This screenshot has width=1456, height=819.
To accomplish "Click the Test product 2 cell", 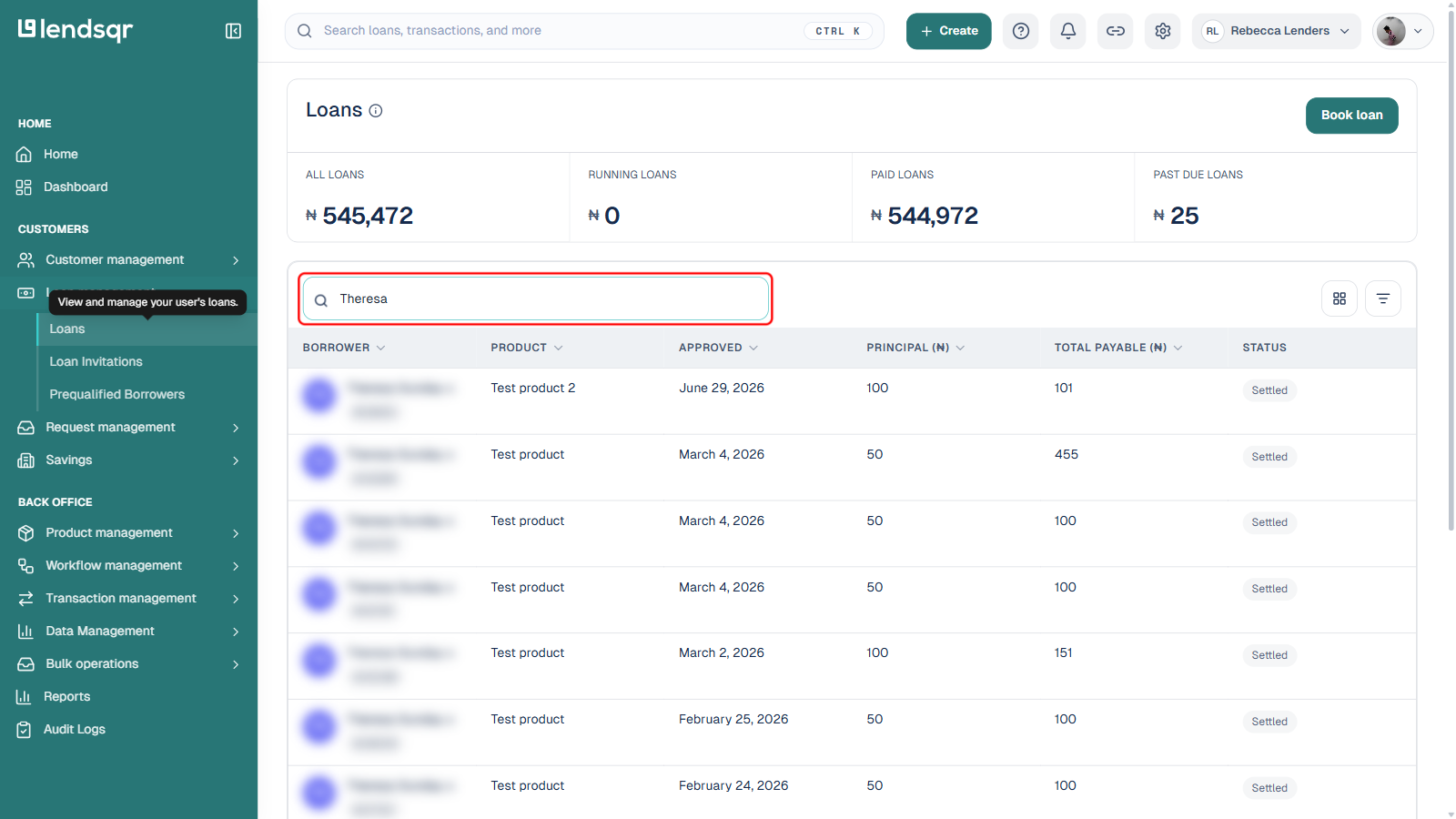I will (533, 389).
